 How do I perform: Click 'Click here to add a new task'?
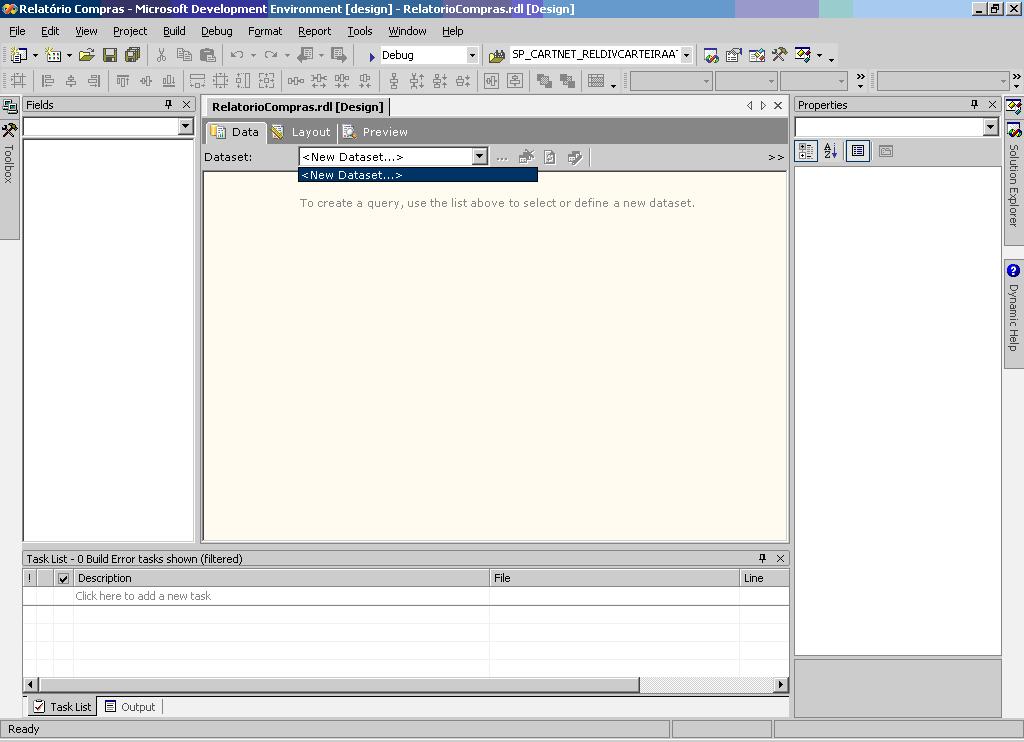[143, 596]
